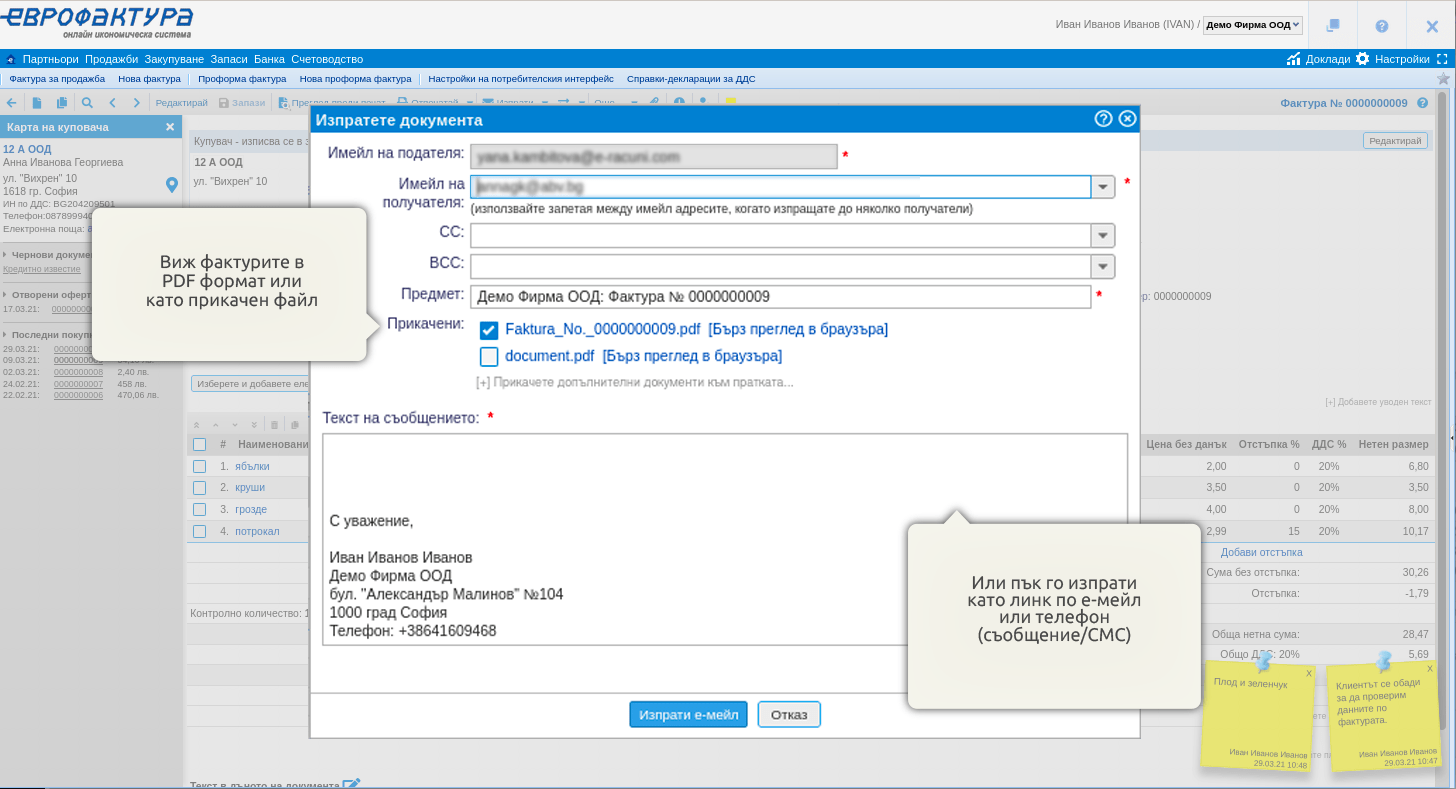Click the search magnifier icon in toolbar
Image resolution: width=1456 pixels, height=789 pixels.
pyautogui.click(x=87, y=102)
